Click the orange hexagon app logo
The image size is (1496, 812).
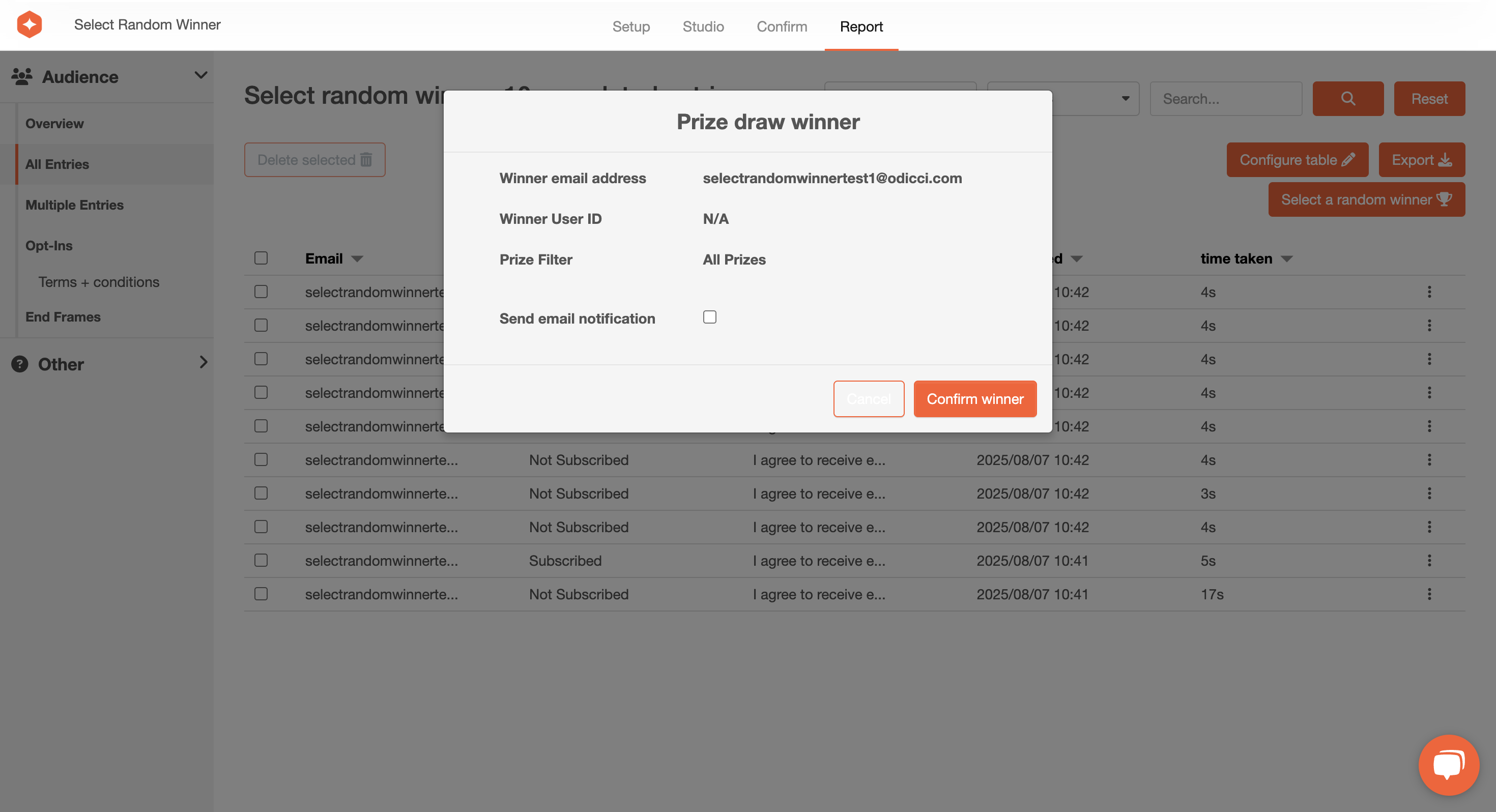(29, 24)
